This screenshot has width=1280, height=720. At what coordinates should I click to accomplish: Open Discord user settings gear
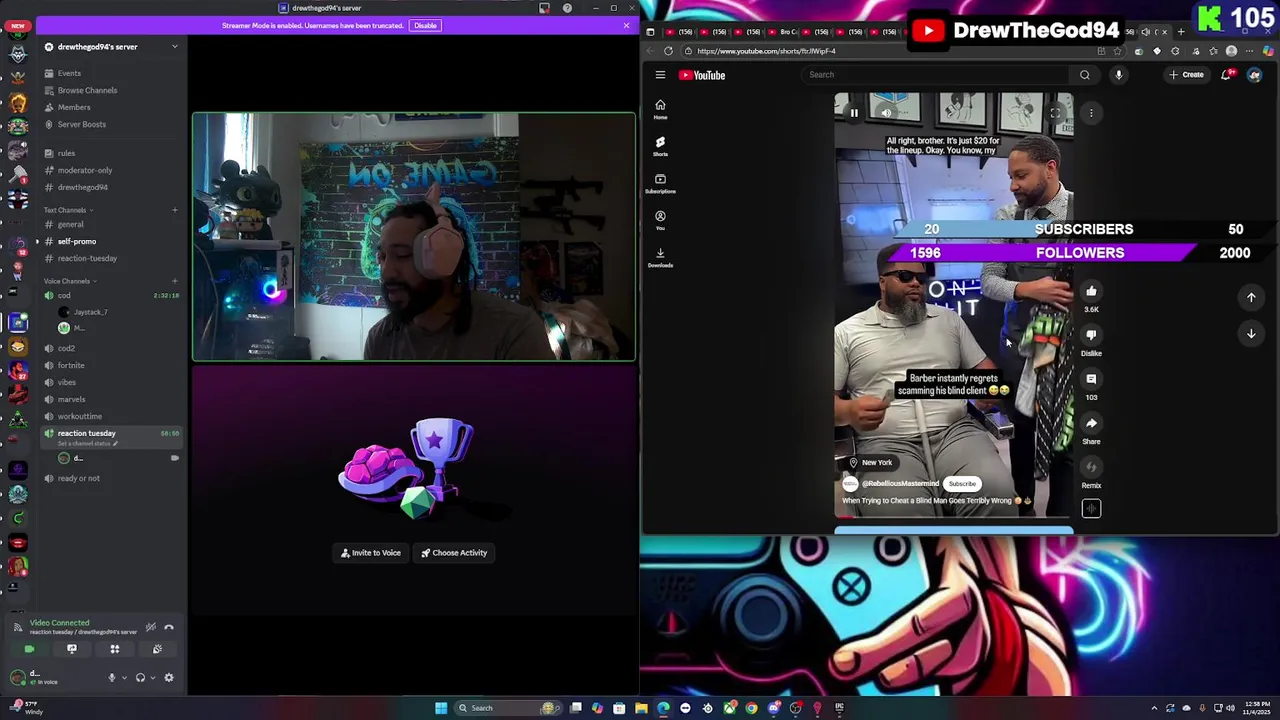pos(169,678)
